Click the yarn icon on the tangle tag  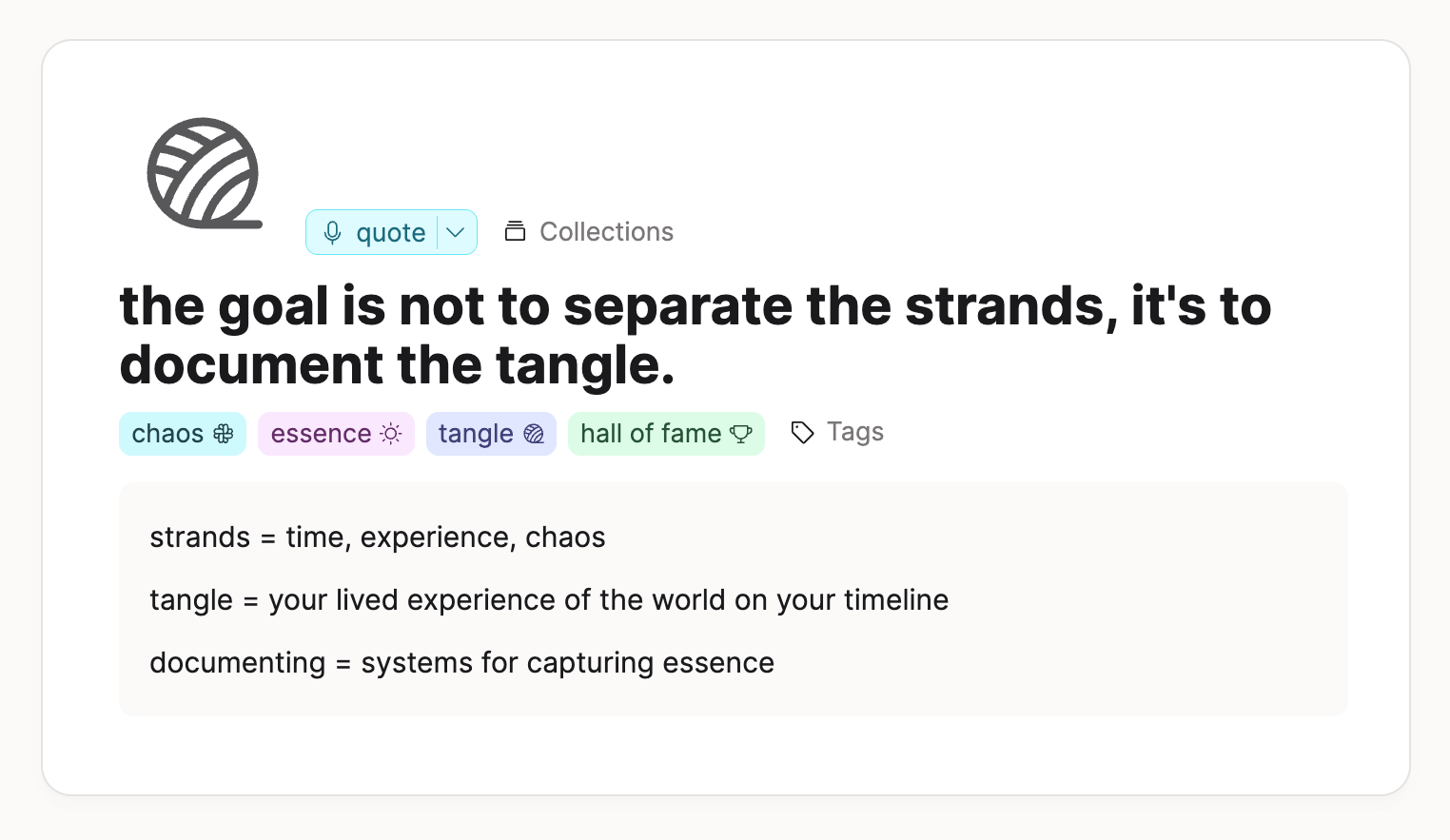tap(534, 434)
